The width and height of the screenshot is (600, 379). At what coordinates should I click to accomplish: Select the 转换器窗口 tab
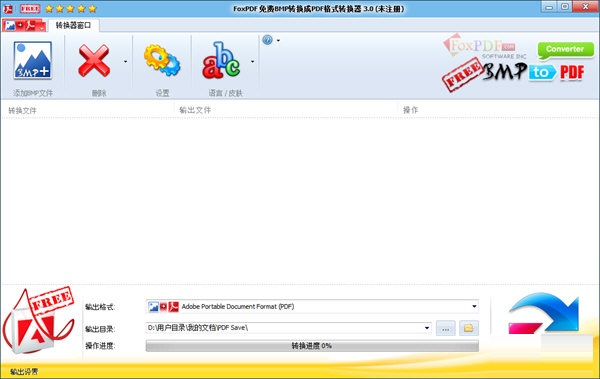(73, 25)
